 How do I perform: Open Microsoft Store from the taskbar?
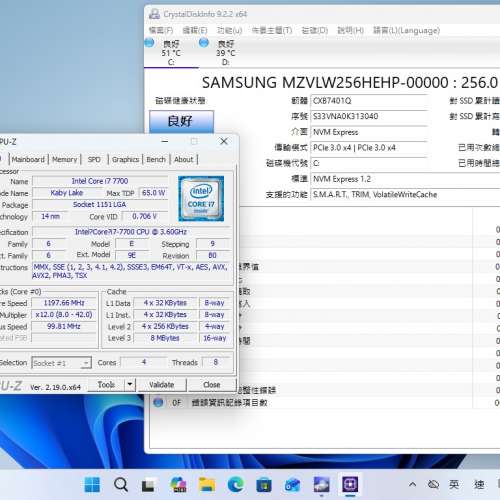click(264, 485)
